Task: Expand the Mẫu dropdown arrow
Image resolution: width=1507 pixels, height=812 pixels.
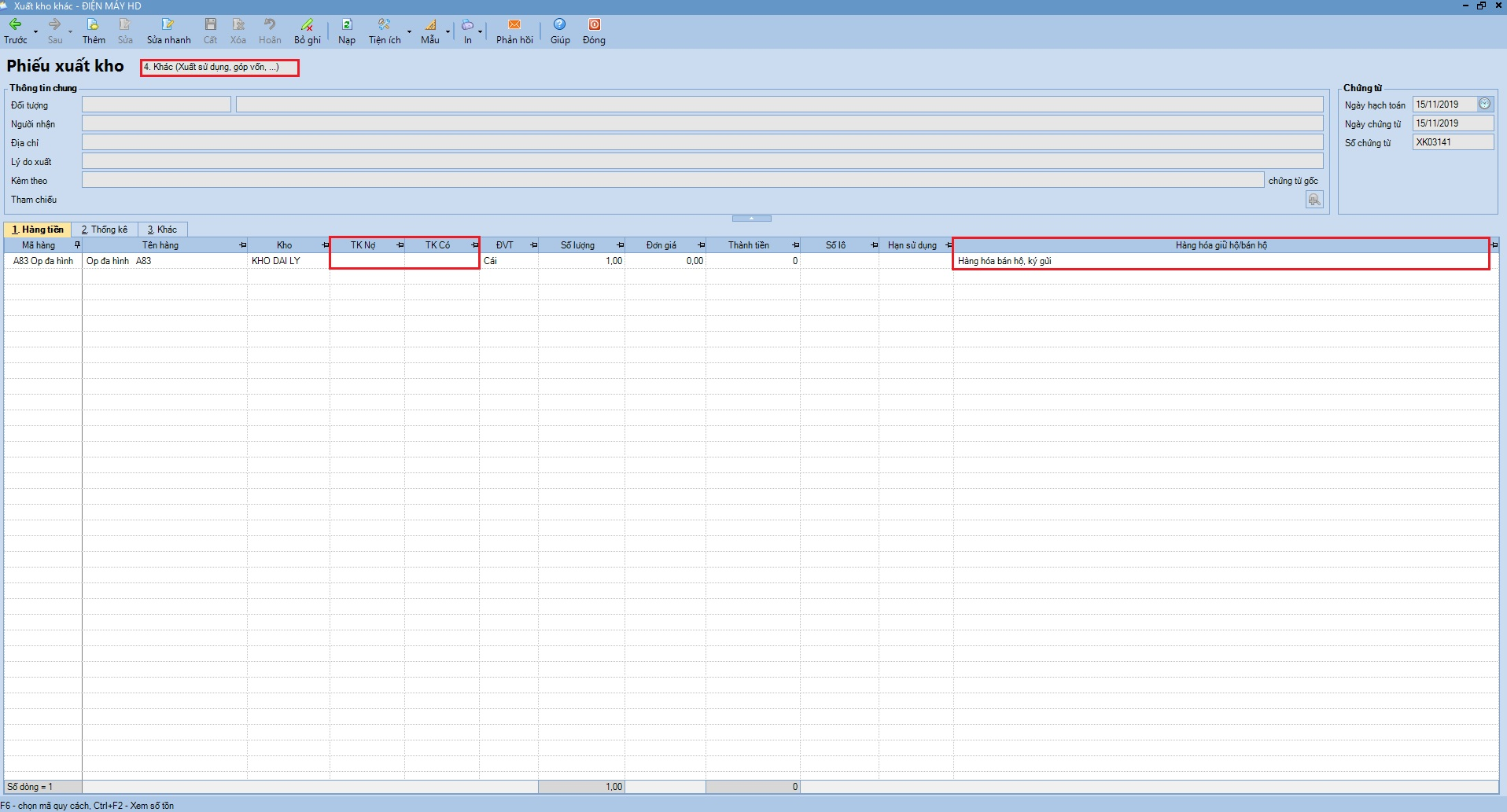Action: pyautogui.click(x=448, y=31)
